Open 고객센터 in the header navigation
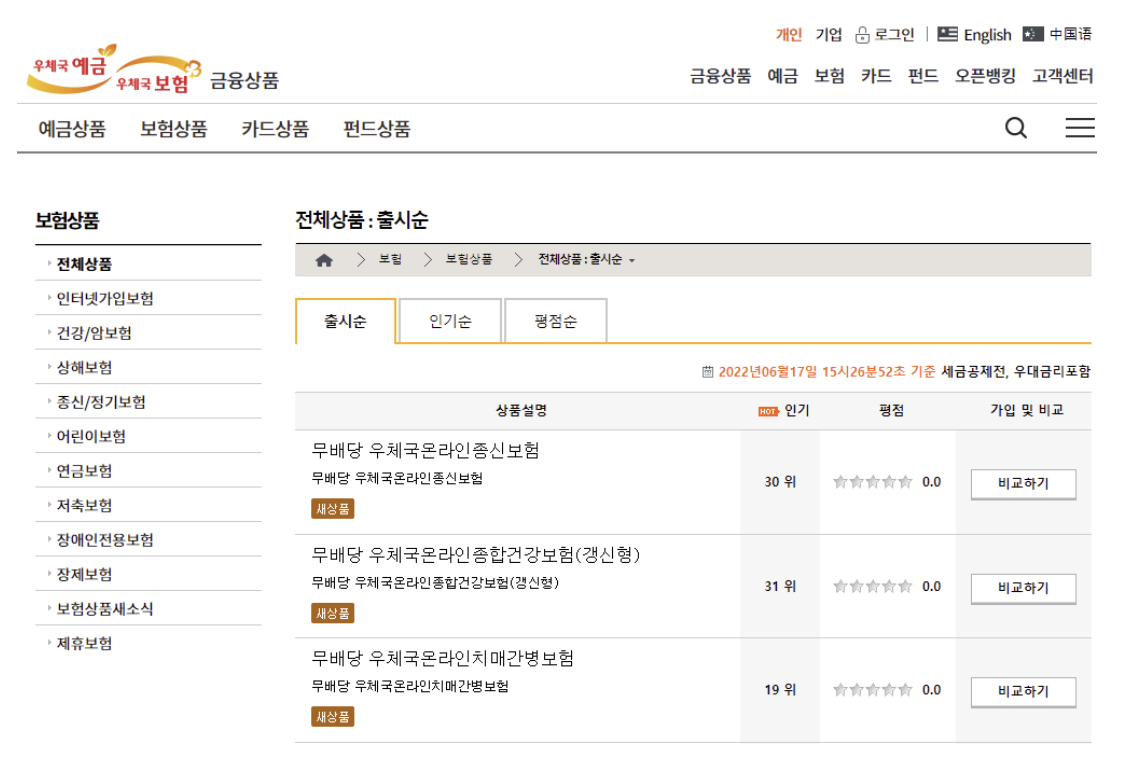1123x760 pixels. [1062, 76]
